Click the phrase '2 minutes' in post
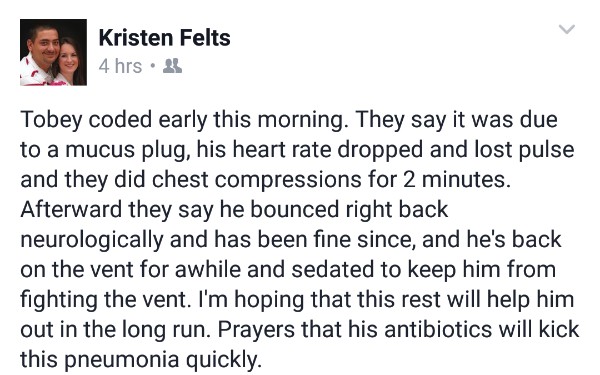Screen dimensions: 600x375 tap(457, 180)
